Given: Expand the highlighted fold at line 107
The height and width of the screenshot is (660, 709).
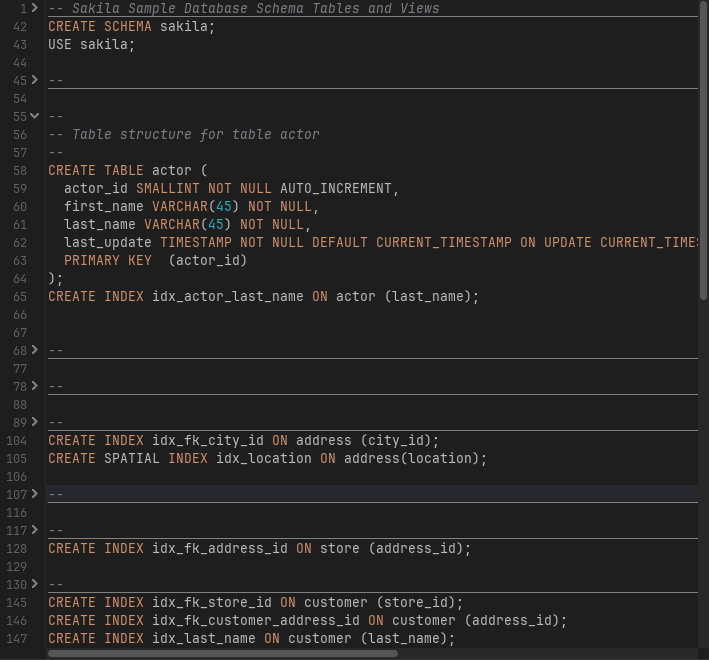Looking at the screenshot, I should pyautogui.click(x=35, y=494).
